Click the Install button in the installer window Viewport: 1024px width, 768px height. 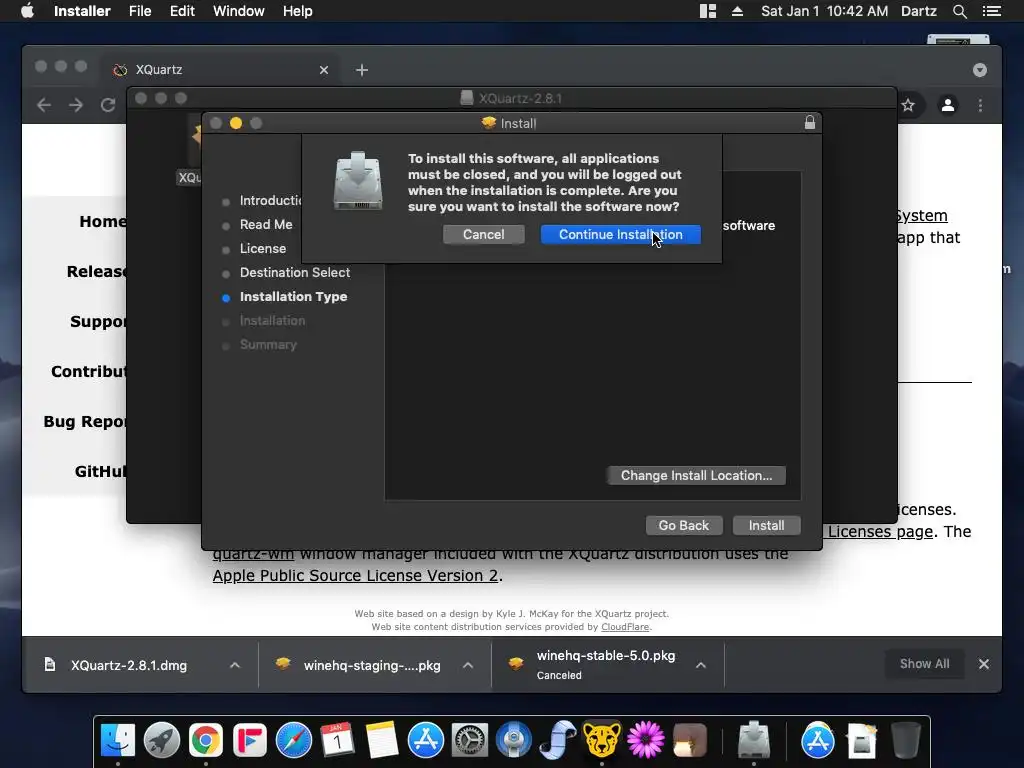[x=766, y=525]
